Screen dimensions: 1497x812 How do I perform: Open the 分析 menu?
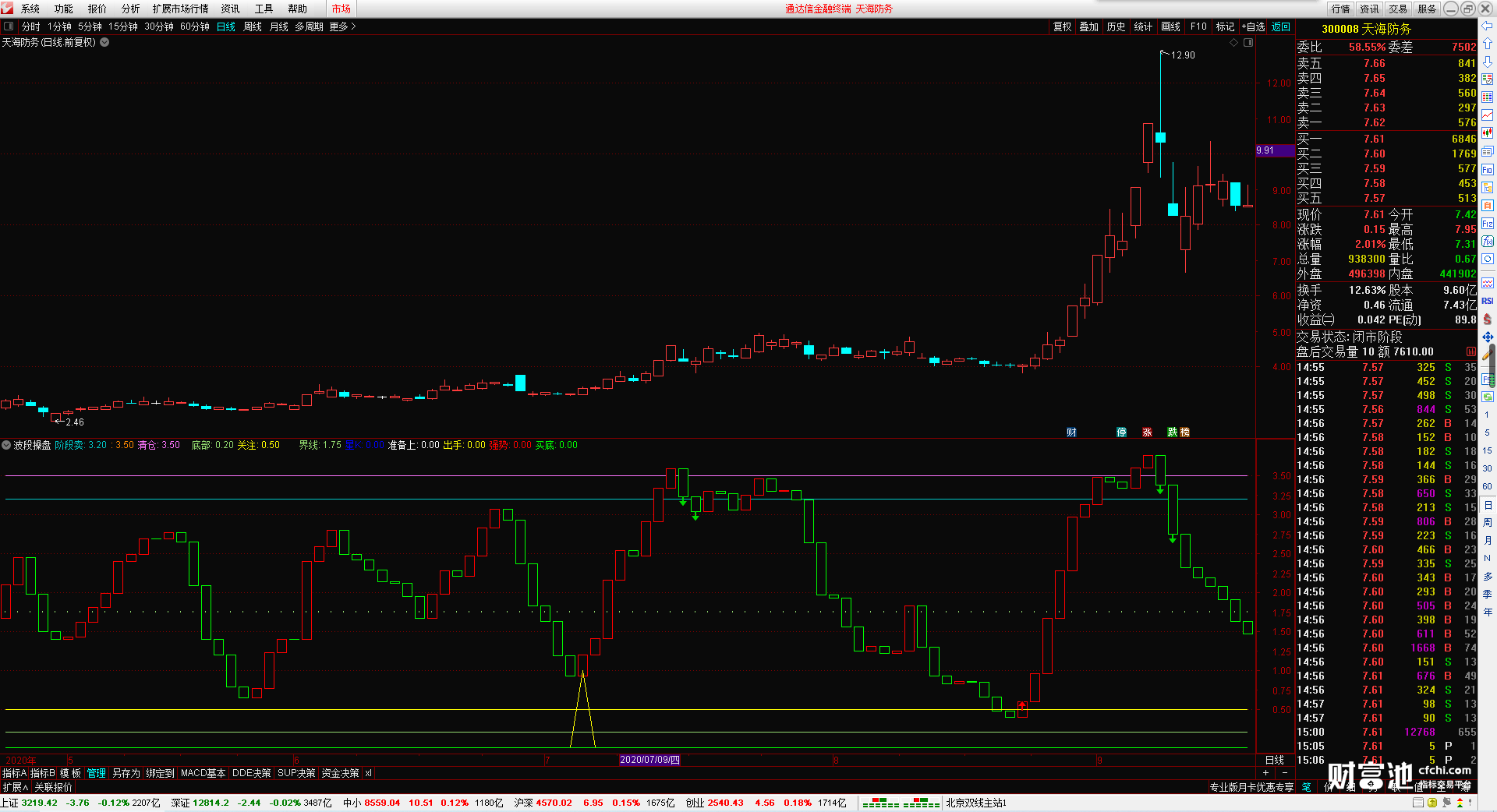(x=131, y=9)
